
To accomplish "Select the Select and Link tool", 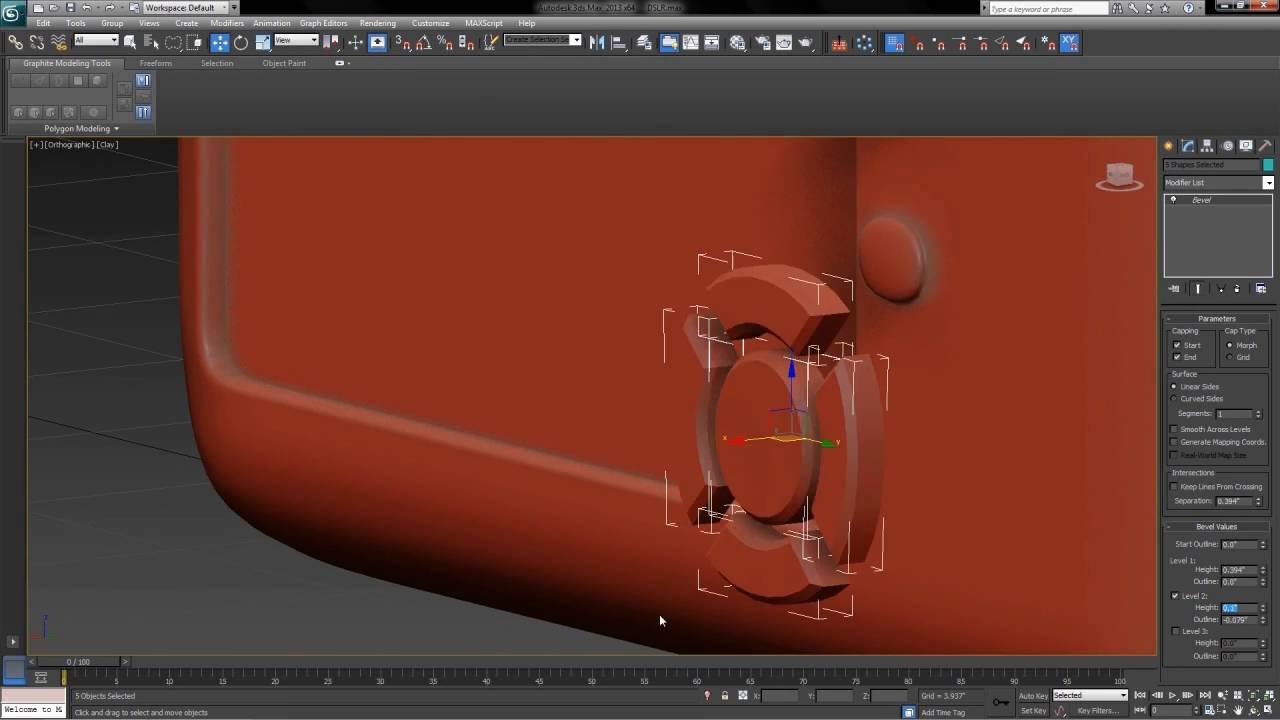I will [15, 42].
